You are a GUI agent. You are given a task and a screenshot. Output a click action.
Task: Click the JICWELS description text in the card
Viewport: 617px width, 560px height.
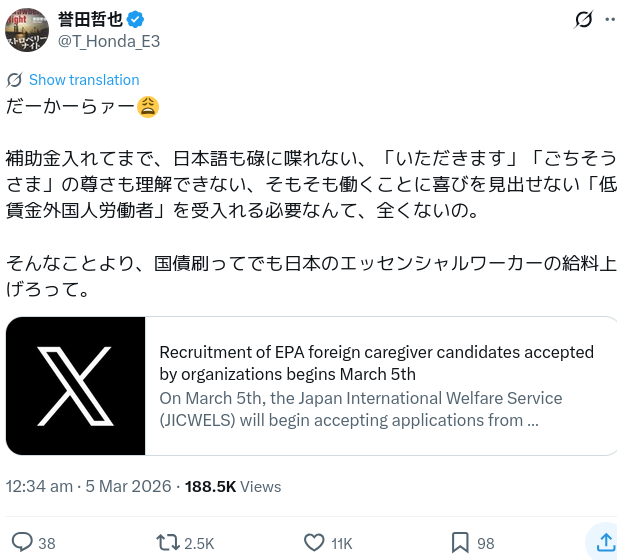coord(360,409)
